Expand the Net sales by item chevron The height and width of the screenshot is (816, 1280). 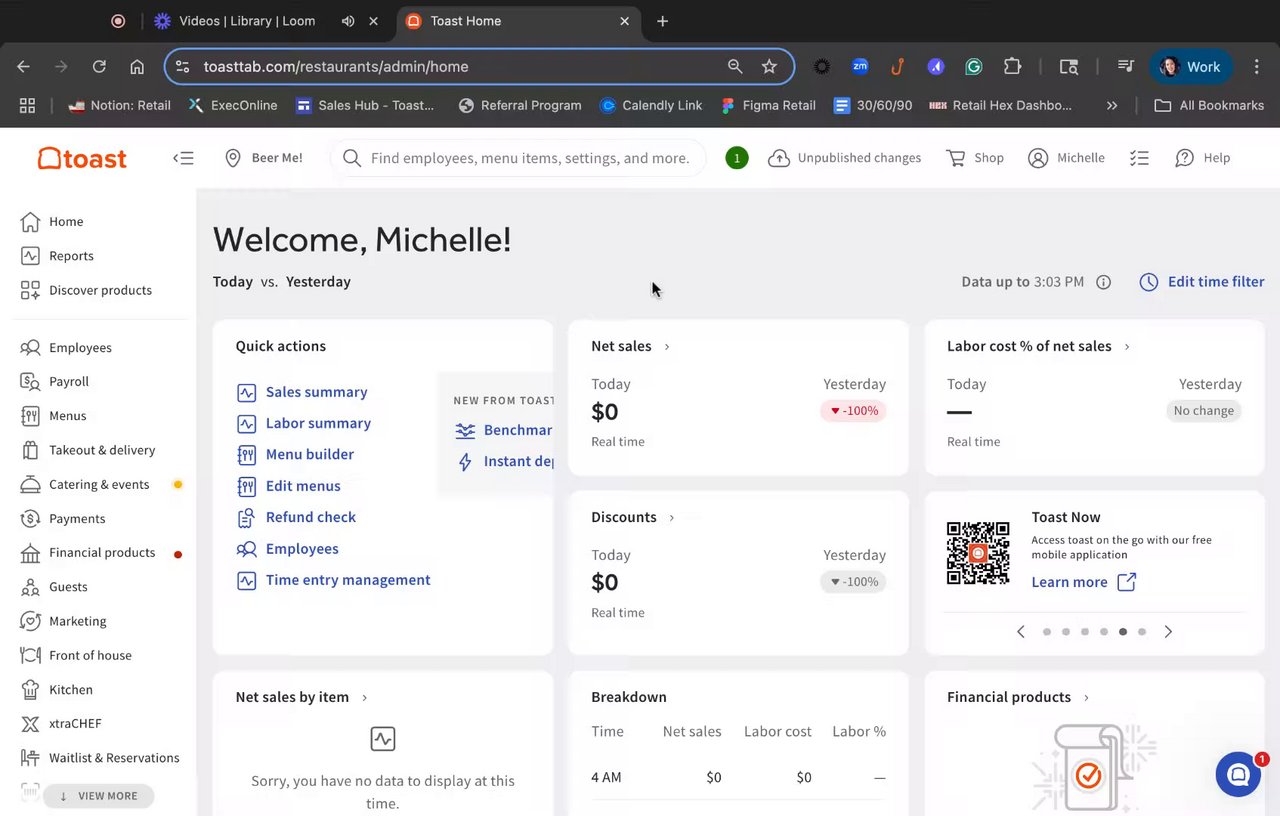tap(364, 698)
